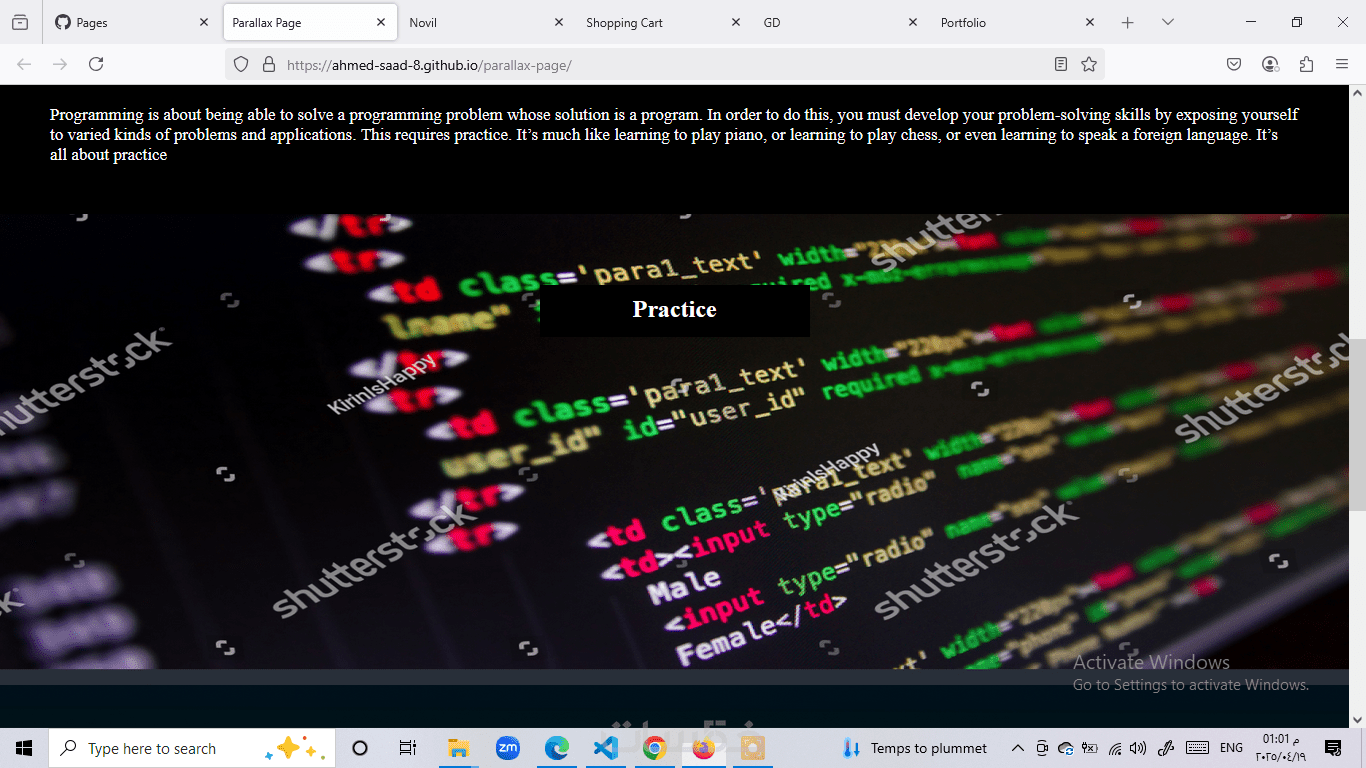Open the Temps to plummet weather widget
This screenshot has height=768, width=1366.
(x=914, y=748)
